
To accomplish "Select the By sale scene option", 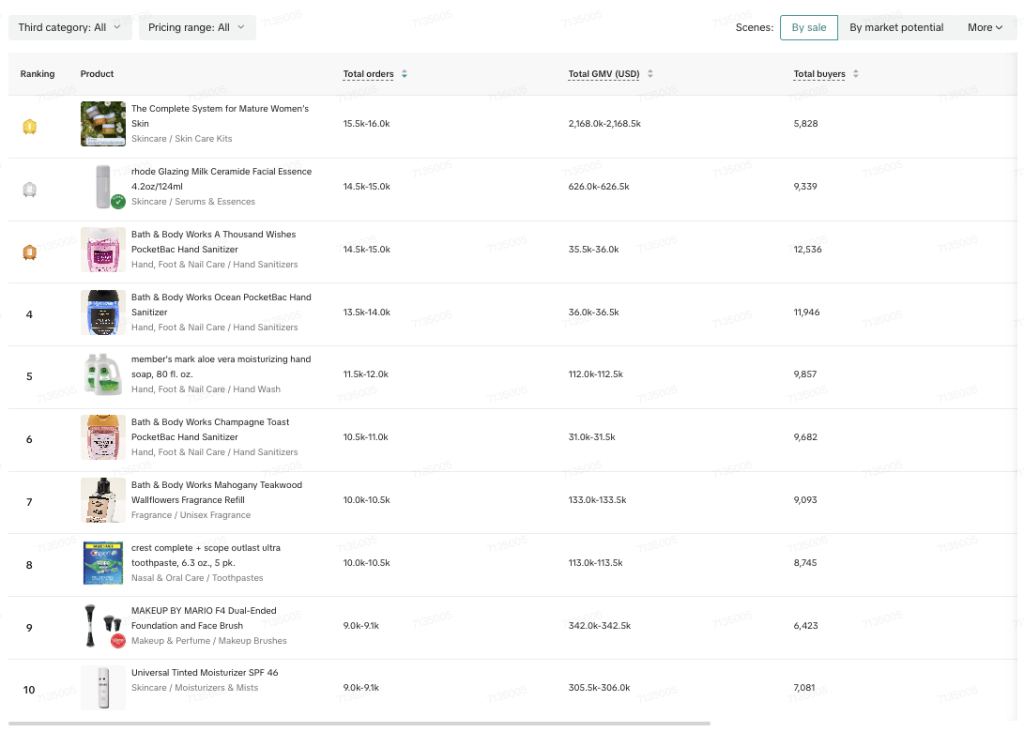I will click(808, 27).
